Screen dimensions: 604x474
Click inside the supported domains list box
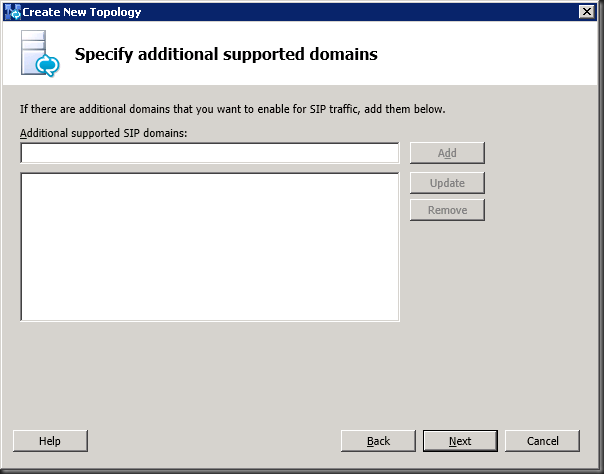[x=210, y=247]
